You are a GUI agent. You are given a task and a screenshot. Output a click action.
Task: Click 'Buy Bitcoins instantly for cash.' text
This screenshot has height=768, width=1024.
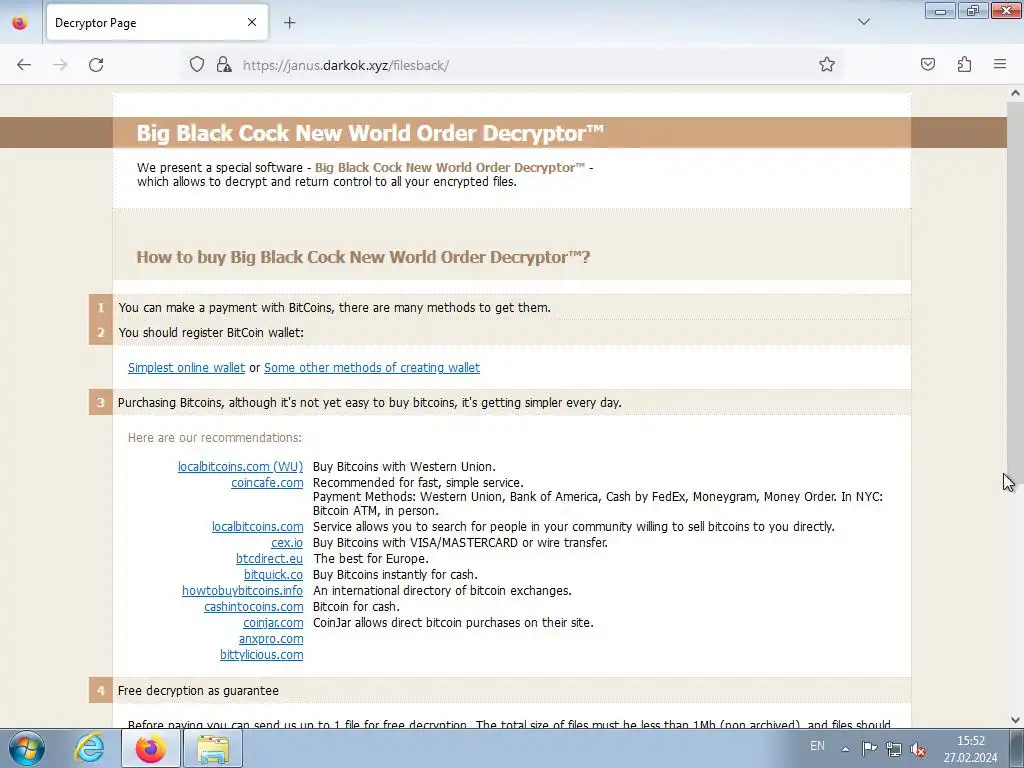click(395, 575)
